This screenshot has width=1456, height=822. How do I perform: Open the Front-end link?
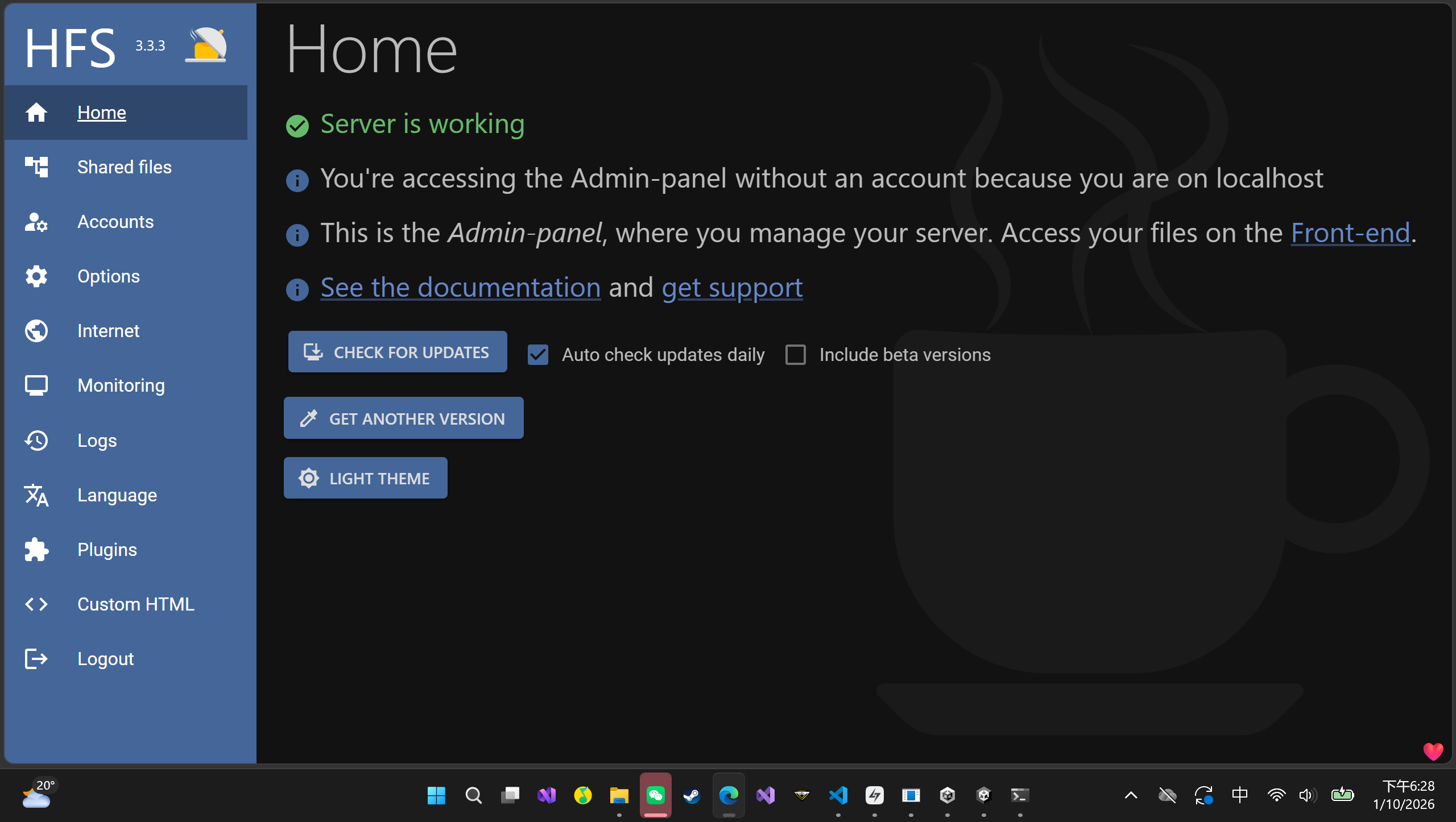point(1350,233)
